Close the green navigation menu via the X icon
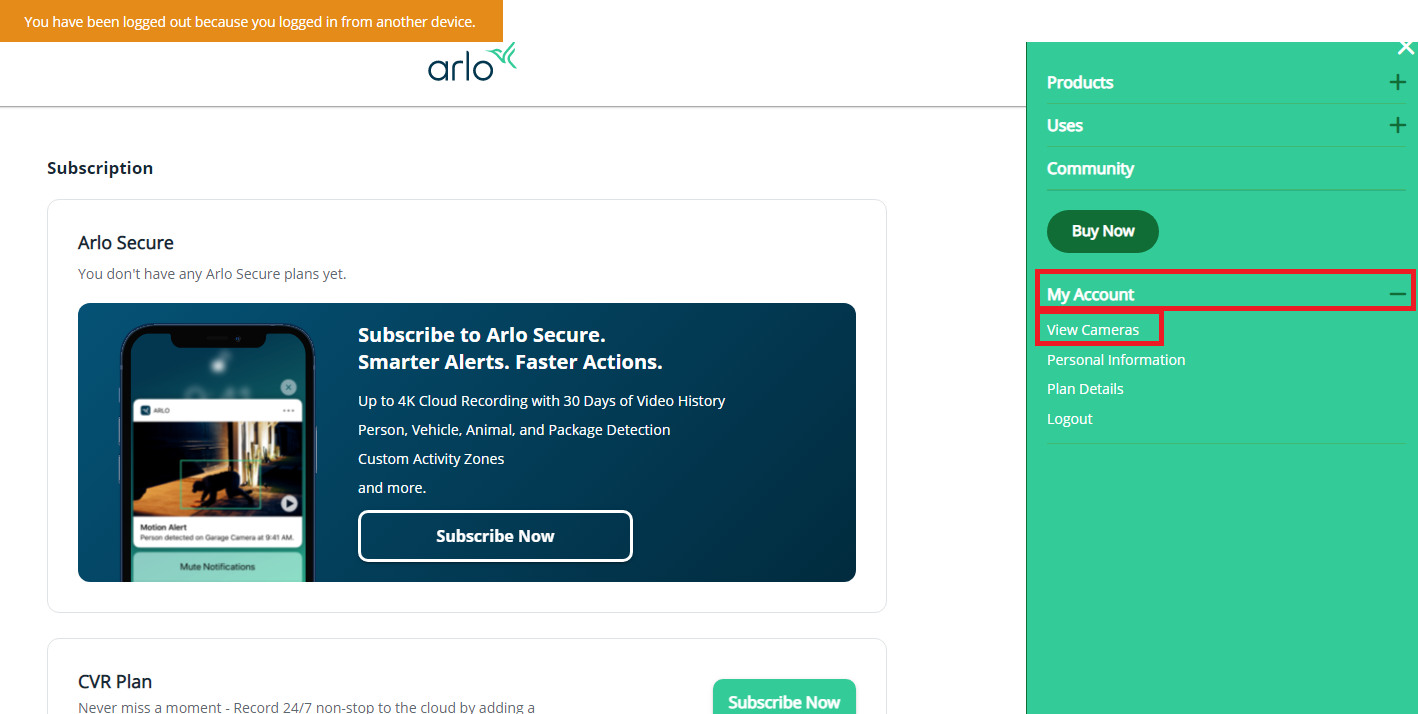1419x714 pixels. point(1406,47)
